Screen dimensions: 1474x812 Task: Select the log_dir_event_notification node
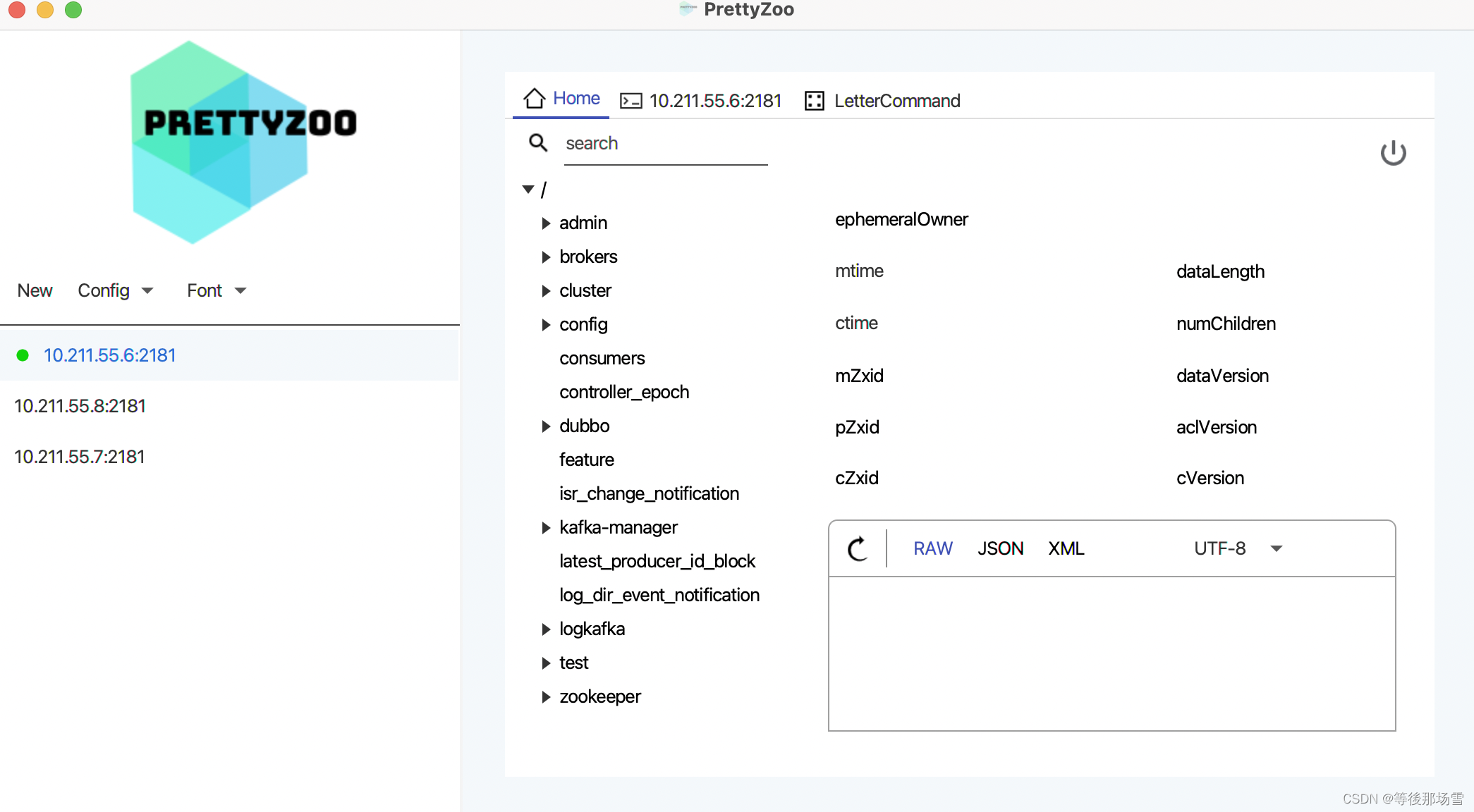659,596
